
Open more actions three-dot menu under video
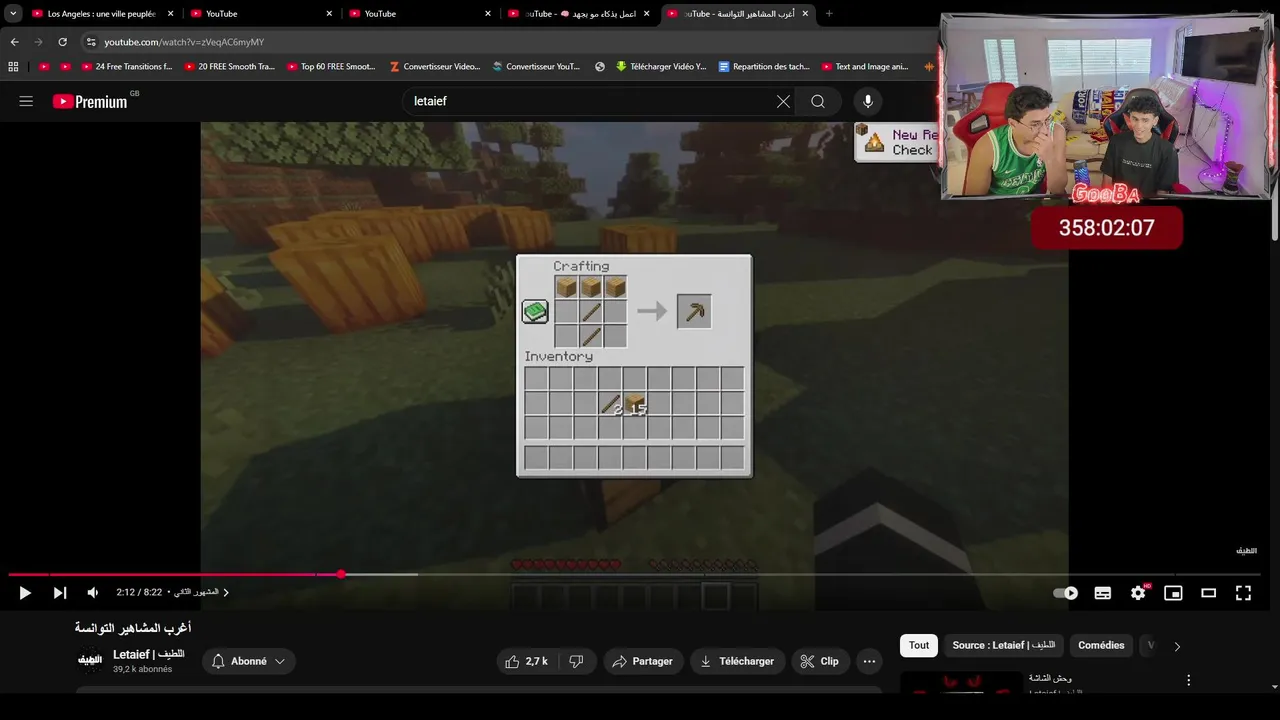coord(869,661)
